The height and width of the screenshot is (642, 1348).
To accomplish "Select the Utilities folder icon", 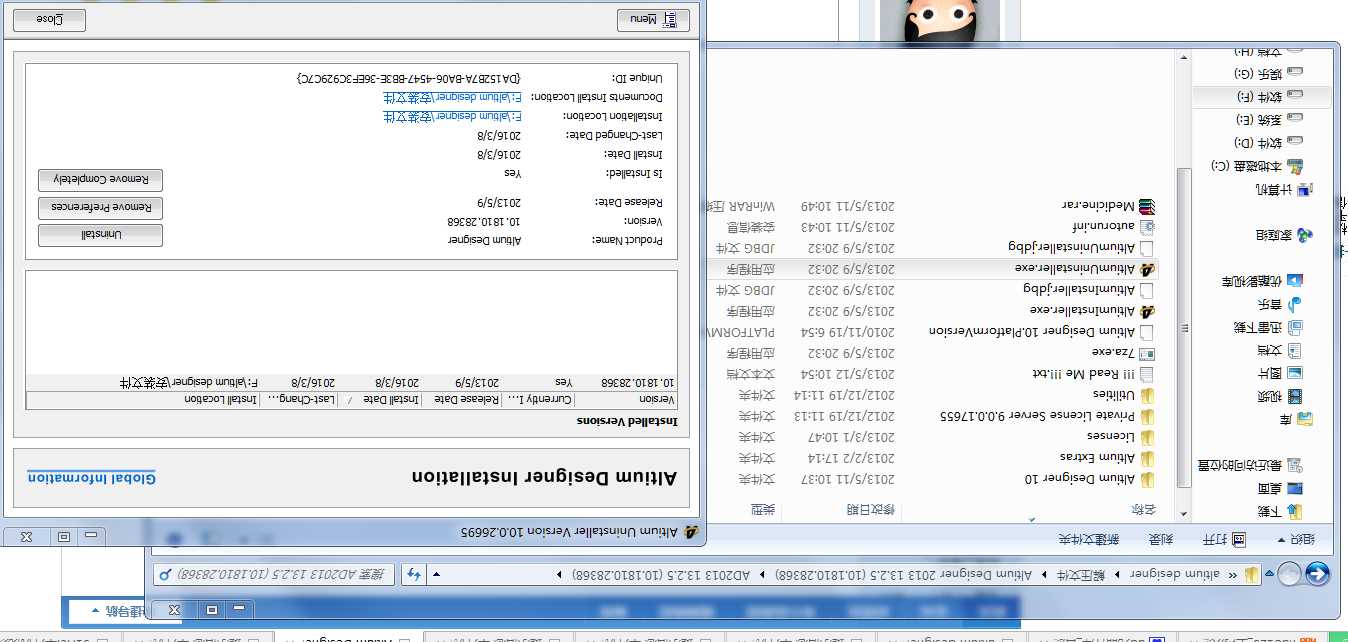I will [x=1147, y=395].
